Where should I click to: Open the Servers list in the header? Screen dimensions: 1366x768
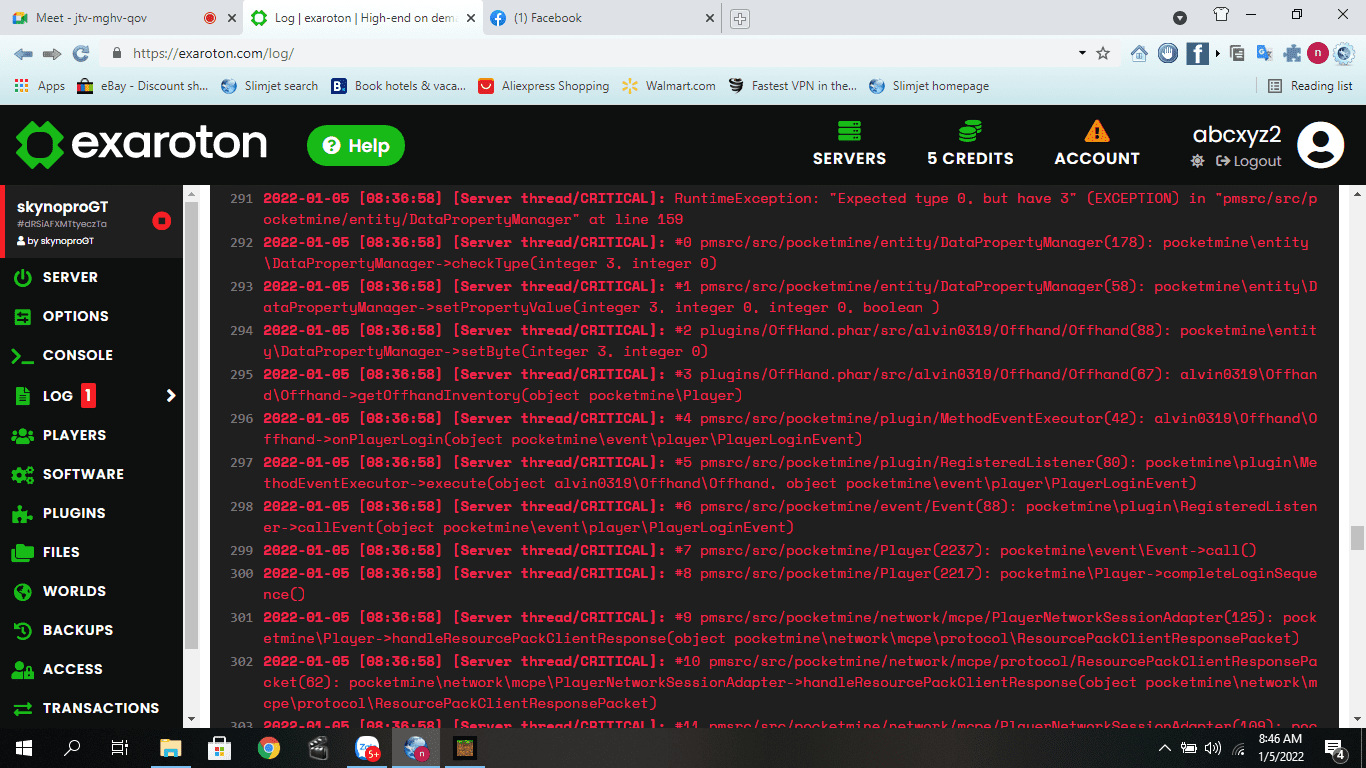[x=849, y=144]
